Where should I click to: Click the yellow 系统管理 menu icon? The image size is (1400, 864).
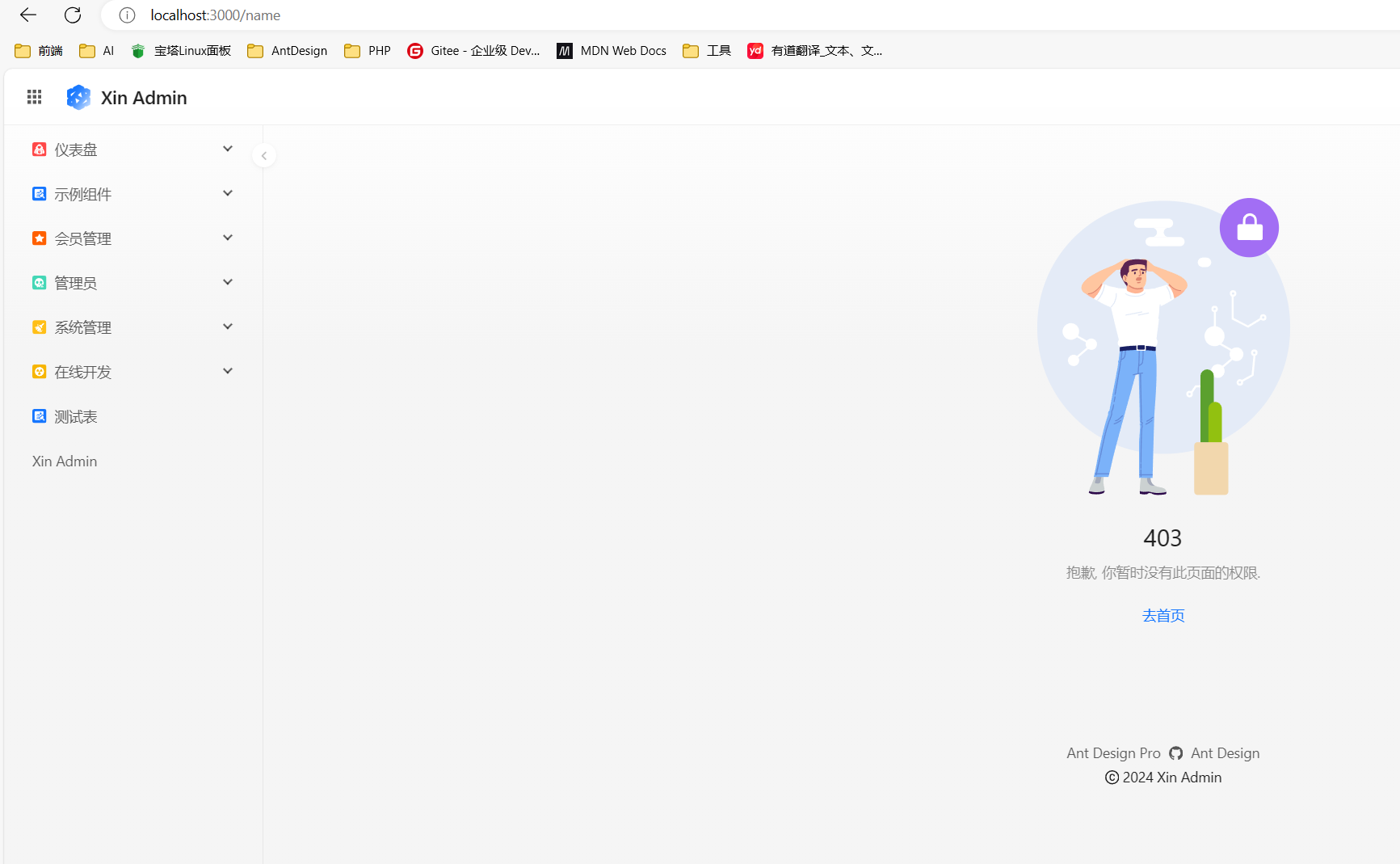click(x=39, y=327)
